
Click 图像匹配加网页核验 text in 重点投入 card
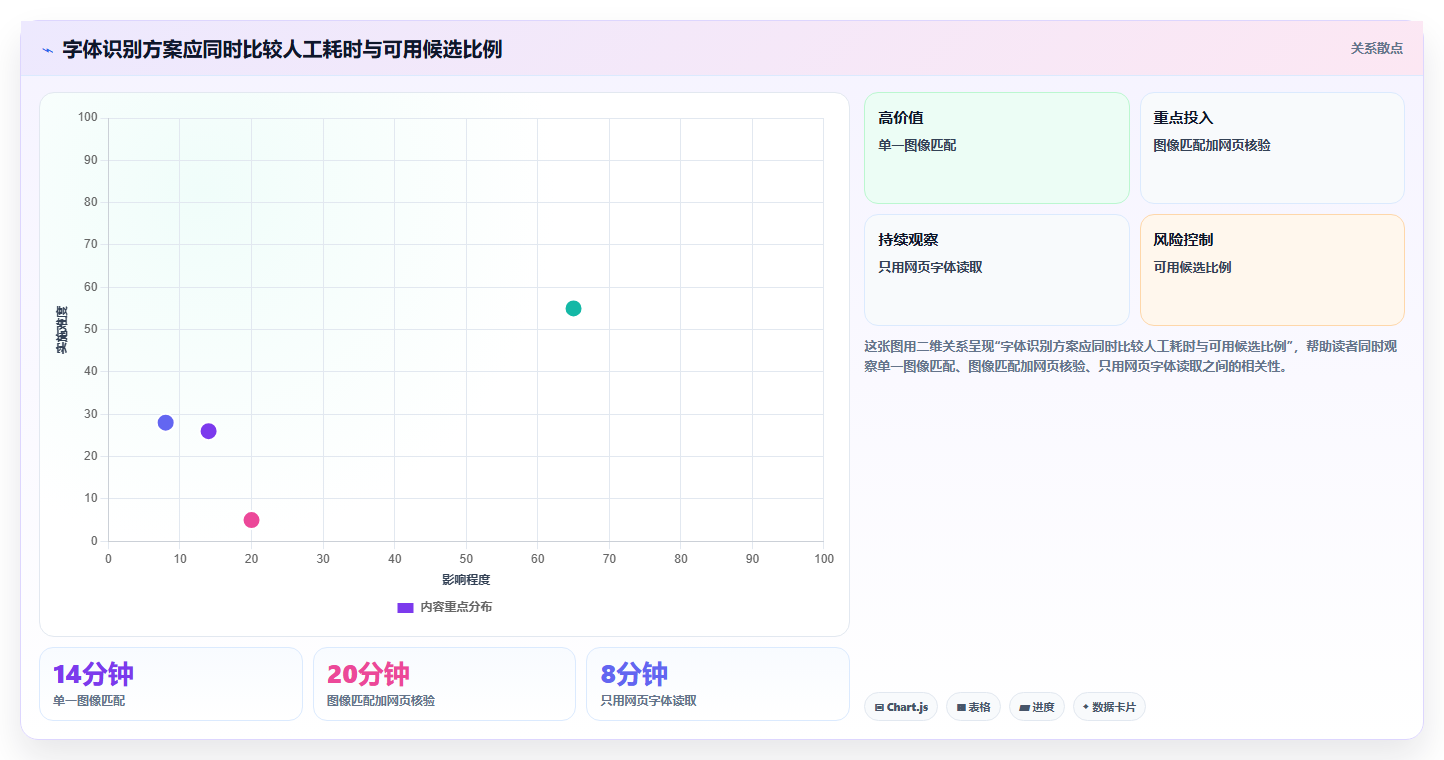pyautogui.click(x=1212, y=145)
